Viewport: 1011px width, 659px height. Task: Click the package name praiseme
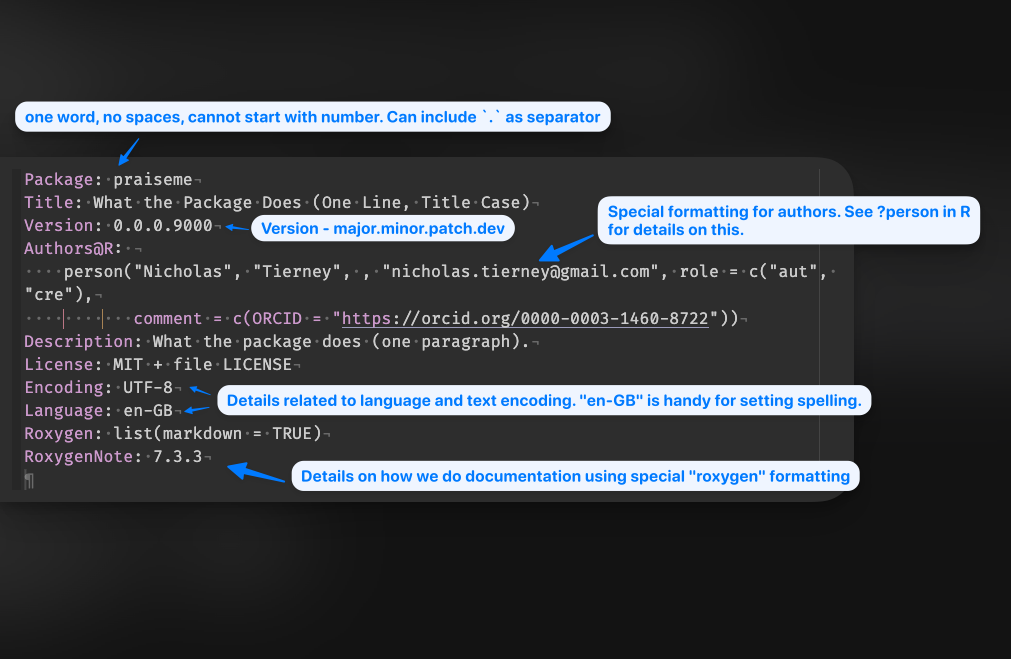click(153, 179)
